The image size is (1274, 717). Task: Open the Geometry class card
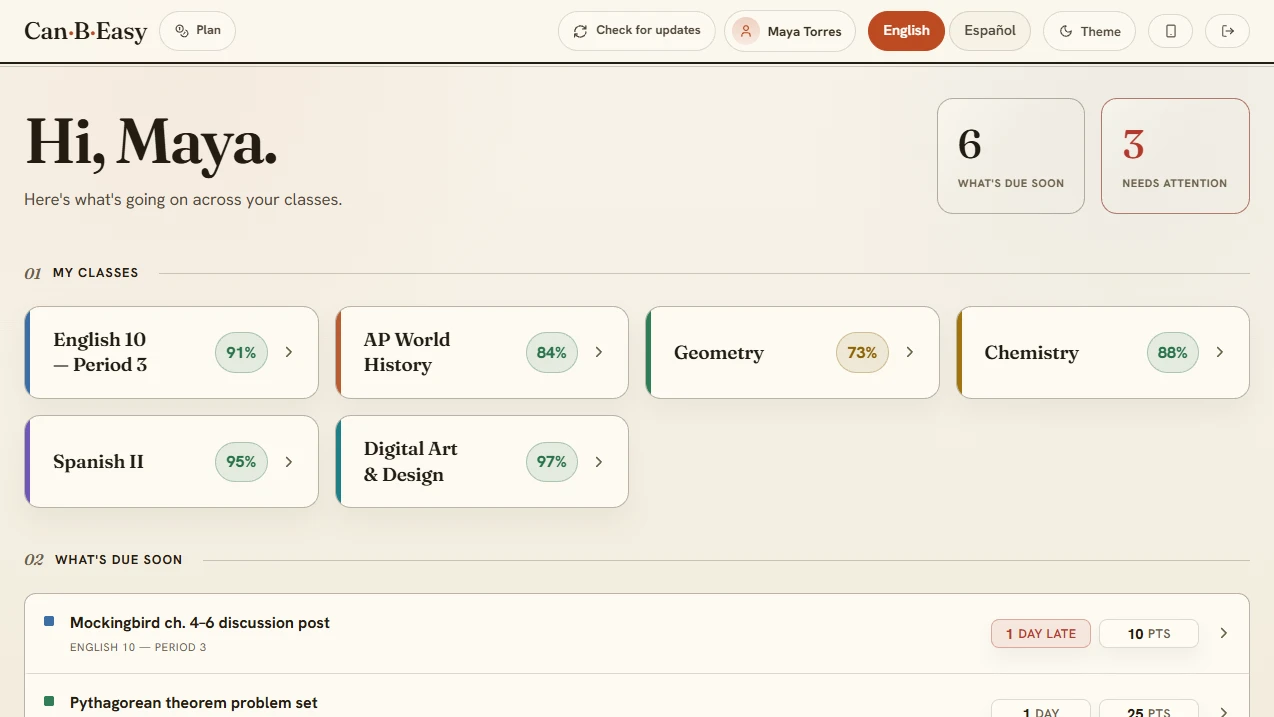[x=793, y=352]
